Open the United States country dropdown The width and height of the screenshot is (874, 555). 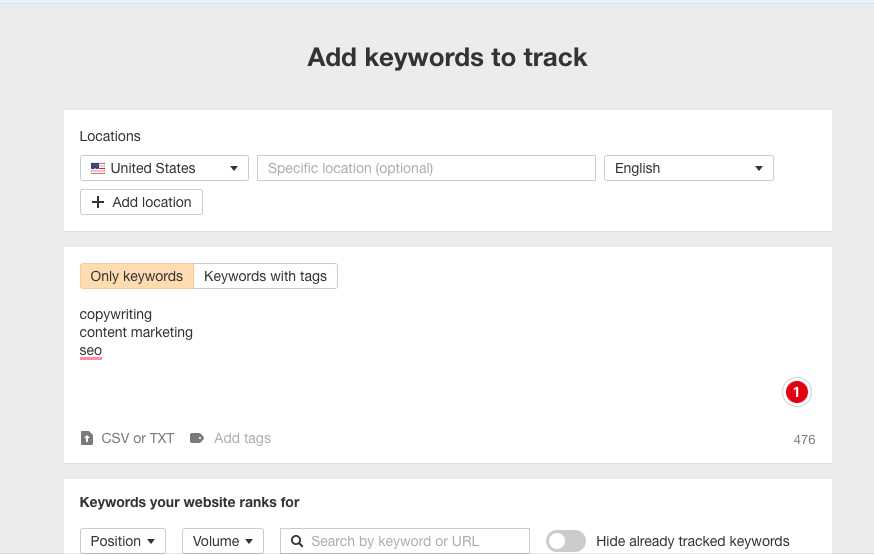coord(164,168)
